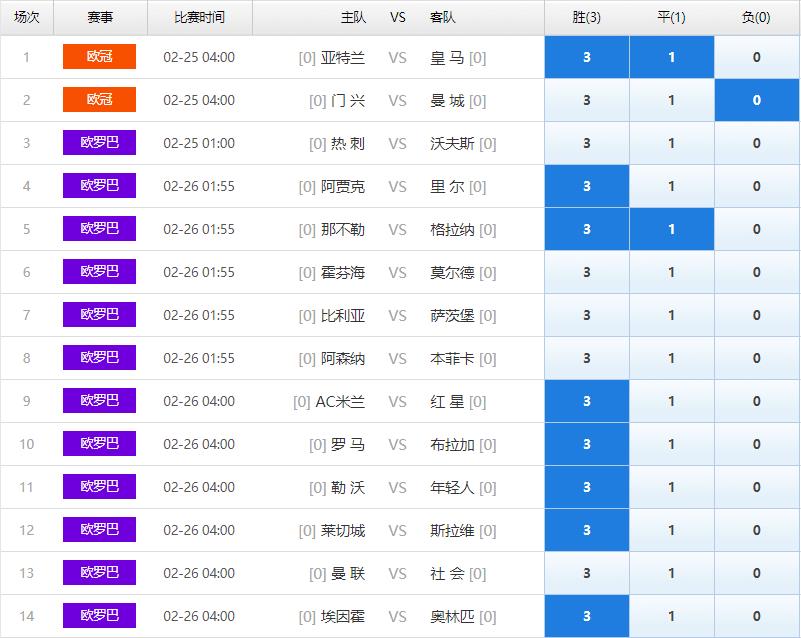
Task: Choose loss (0) for 阿贾克 vs 里尔
Action: pyautogui.click(x=757, y=186)
